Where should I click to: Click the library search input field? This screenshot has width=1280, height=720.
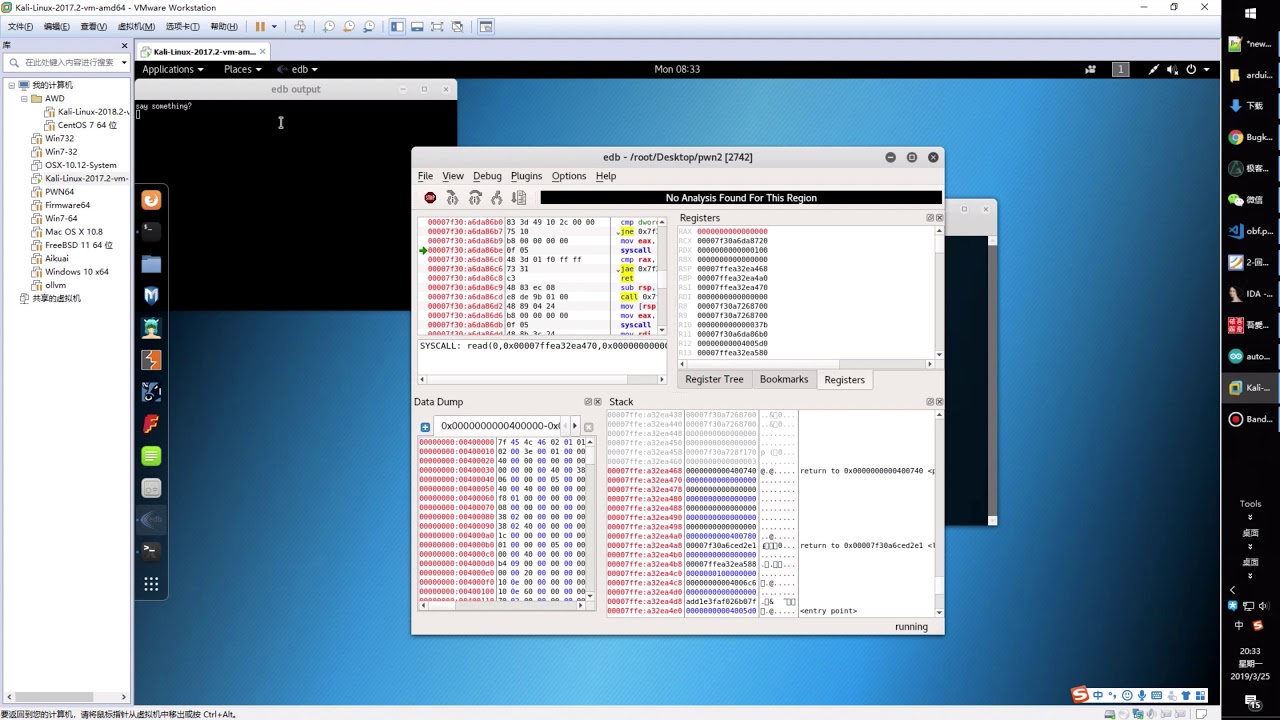[65, 62]
